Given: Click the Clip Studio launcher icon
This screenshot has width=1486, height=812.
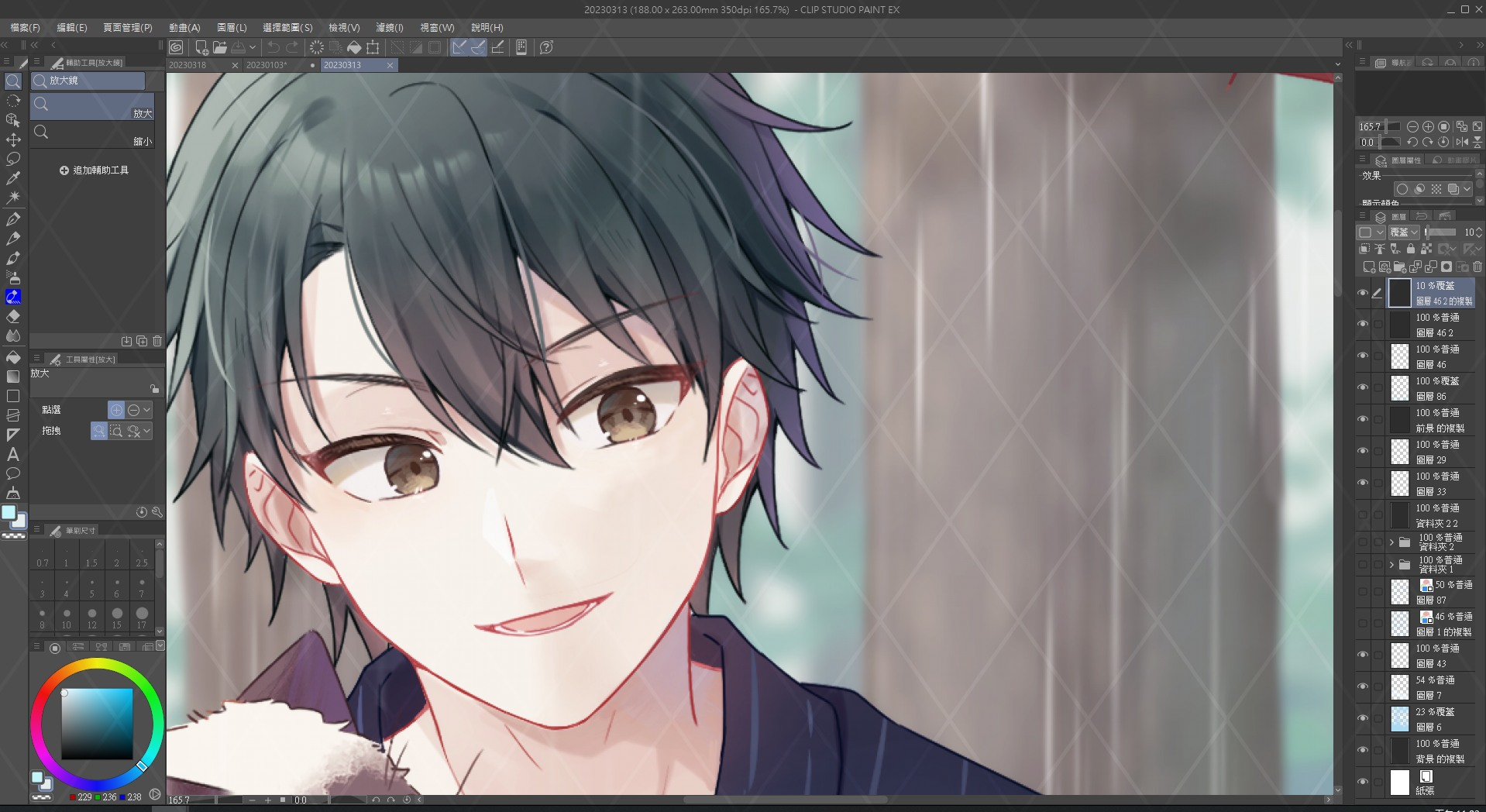Looking at the screenshot, I should coord(177,47).
